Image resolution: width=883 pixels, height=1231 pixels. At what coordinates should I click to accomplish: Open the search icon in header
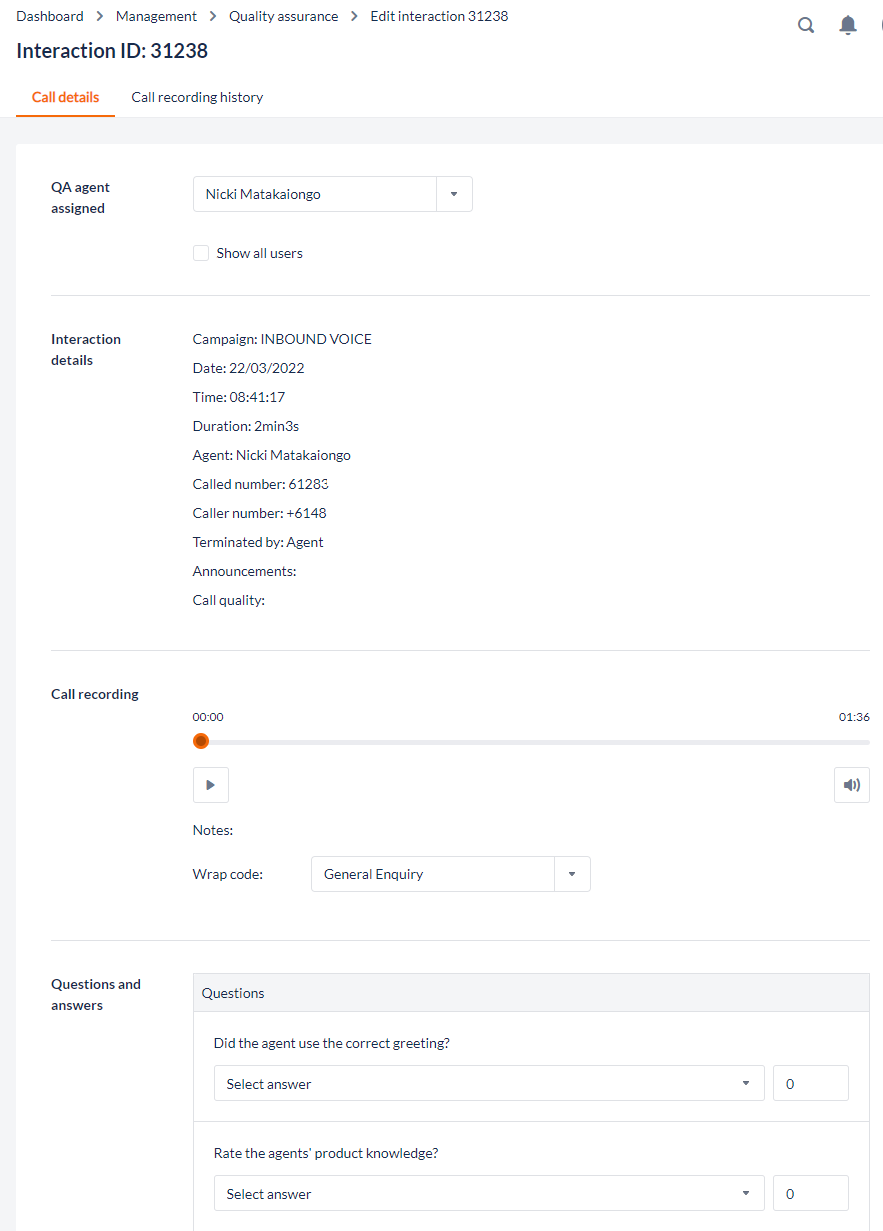tap(806, 25)
